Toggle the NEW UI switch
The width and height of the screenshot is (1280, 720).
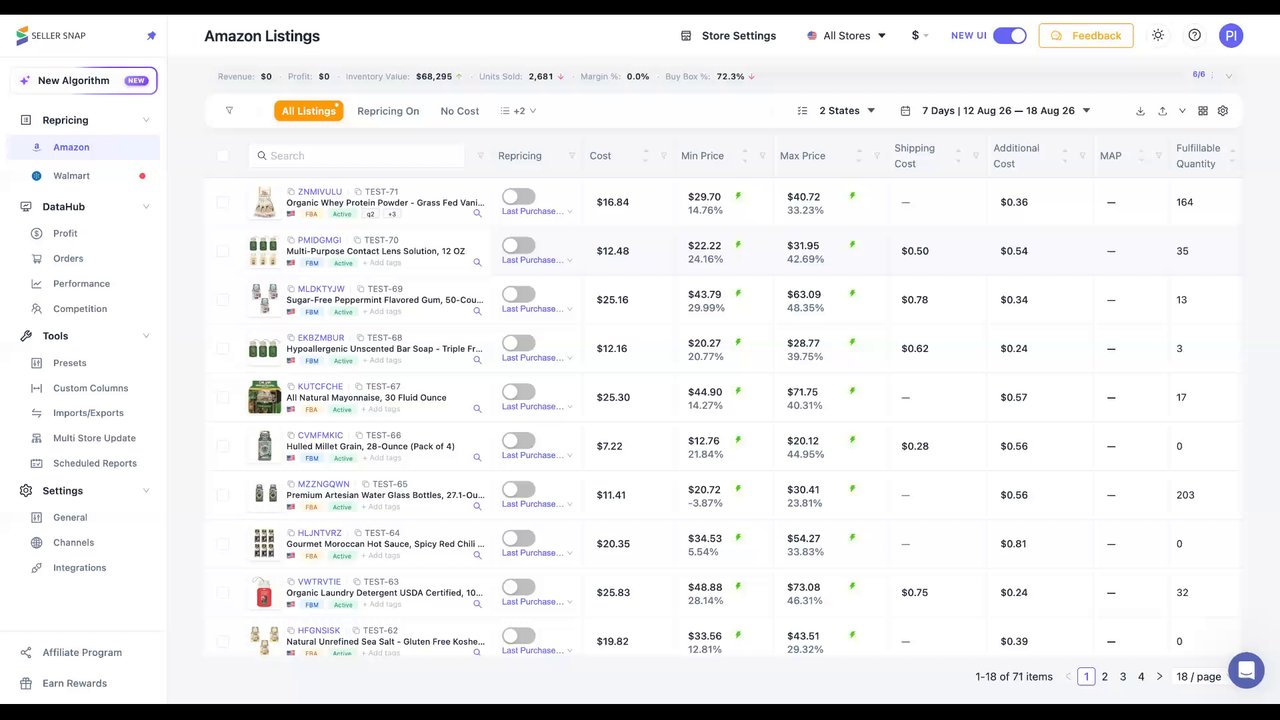coord(1010,35)
